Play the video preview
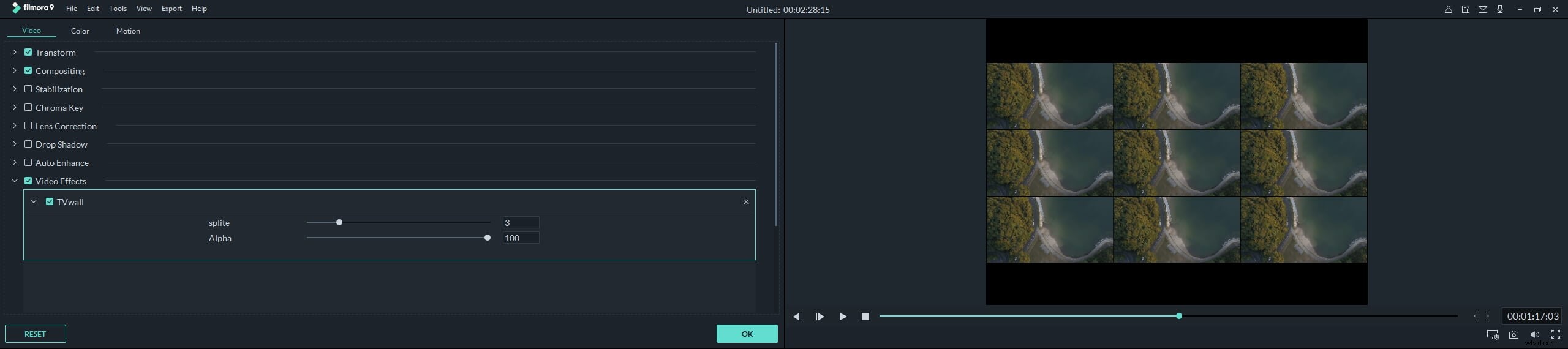This screenshot has width=1568, height=349. (843, 317)
